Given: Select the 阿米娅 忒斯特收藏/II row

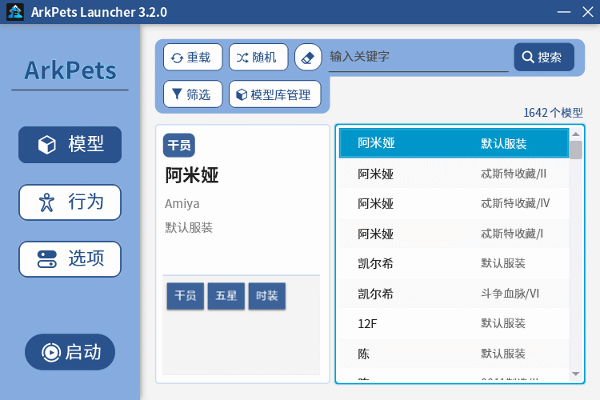Looking at the screenshot, I should point(454,174).
